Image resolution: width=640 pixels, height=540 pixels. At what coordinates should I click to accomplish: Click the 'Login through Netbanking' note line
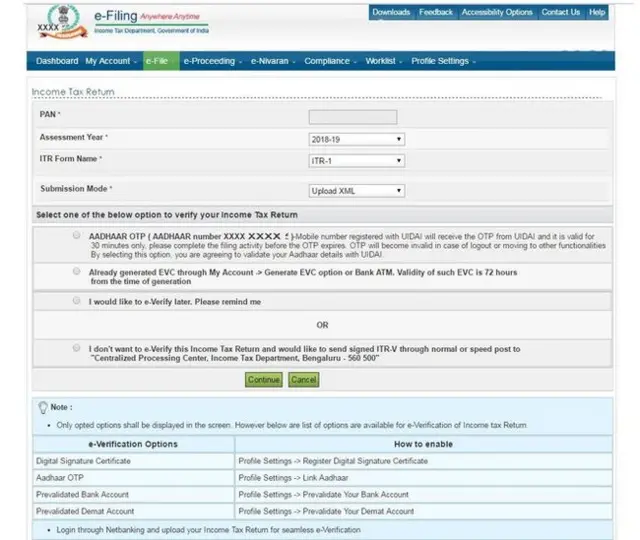(209, 530)
